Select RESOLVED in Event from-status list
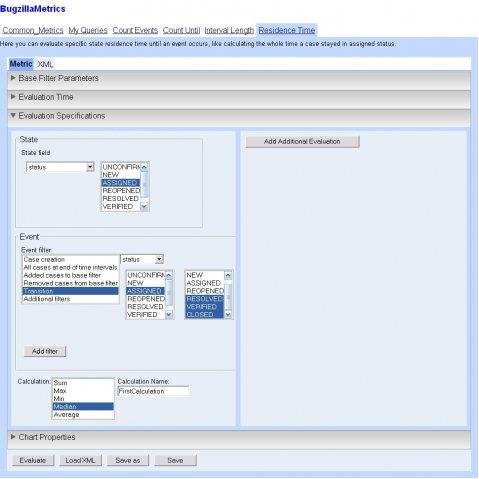This screenshot has width=479, height=479. point(146,307)
